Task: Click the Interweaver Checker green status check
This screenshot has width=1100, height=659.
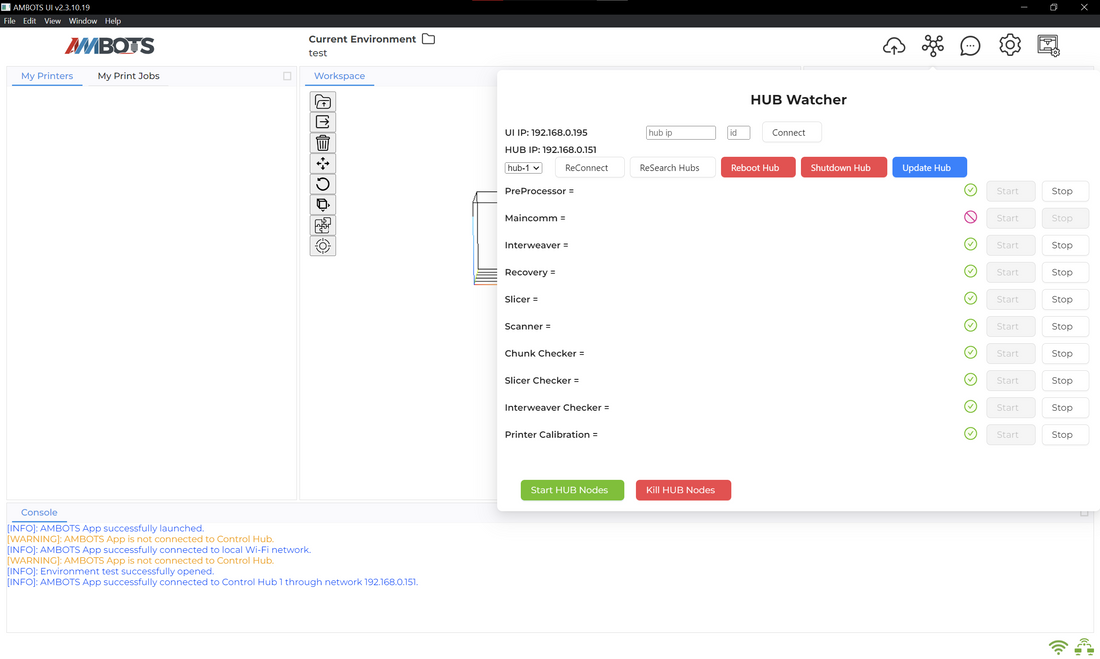Action: coord(970,406)
